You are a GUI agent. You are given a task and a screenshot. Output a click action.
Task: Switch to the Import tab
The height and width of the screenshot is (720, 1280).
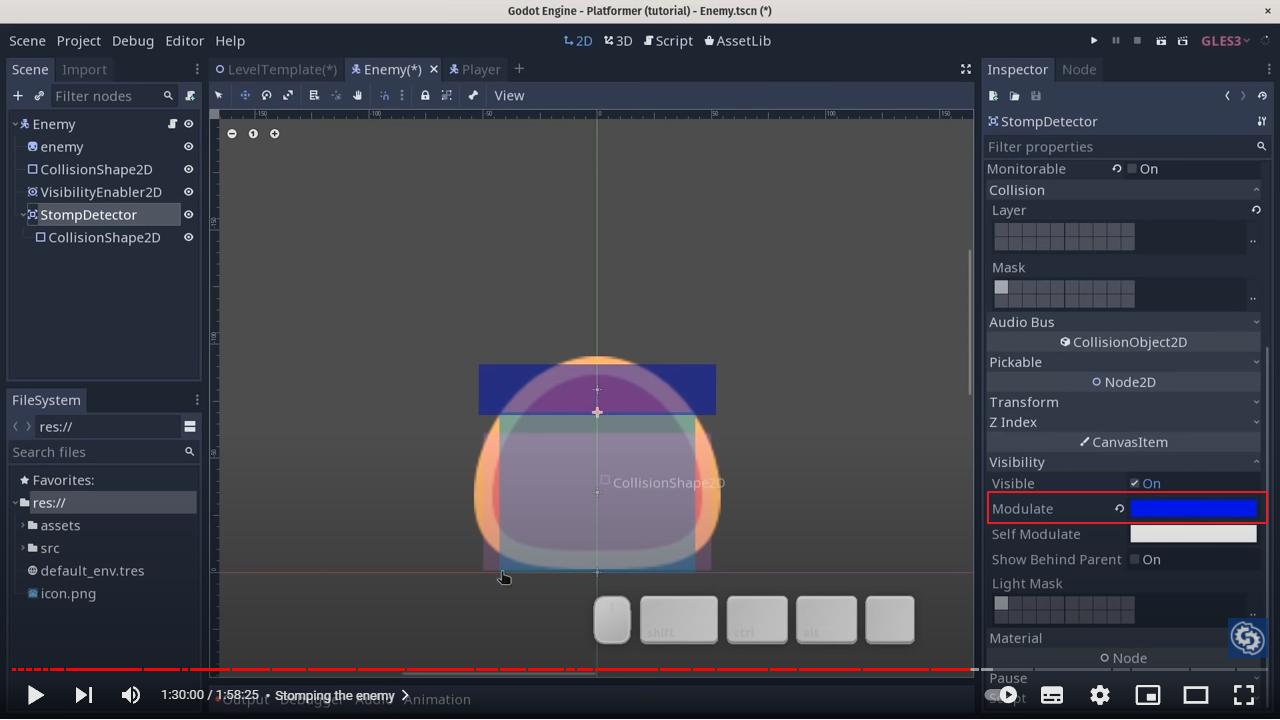tap(84, 69)
